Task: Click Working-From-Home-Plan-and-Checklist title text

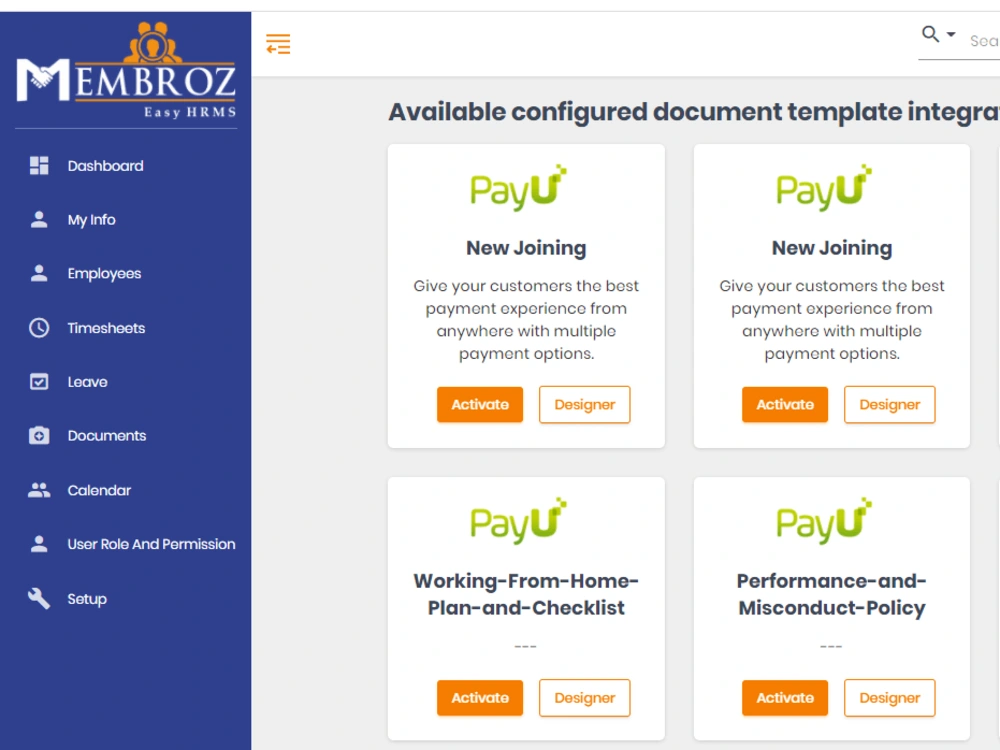Action: tap(526, 594)
